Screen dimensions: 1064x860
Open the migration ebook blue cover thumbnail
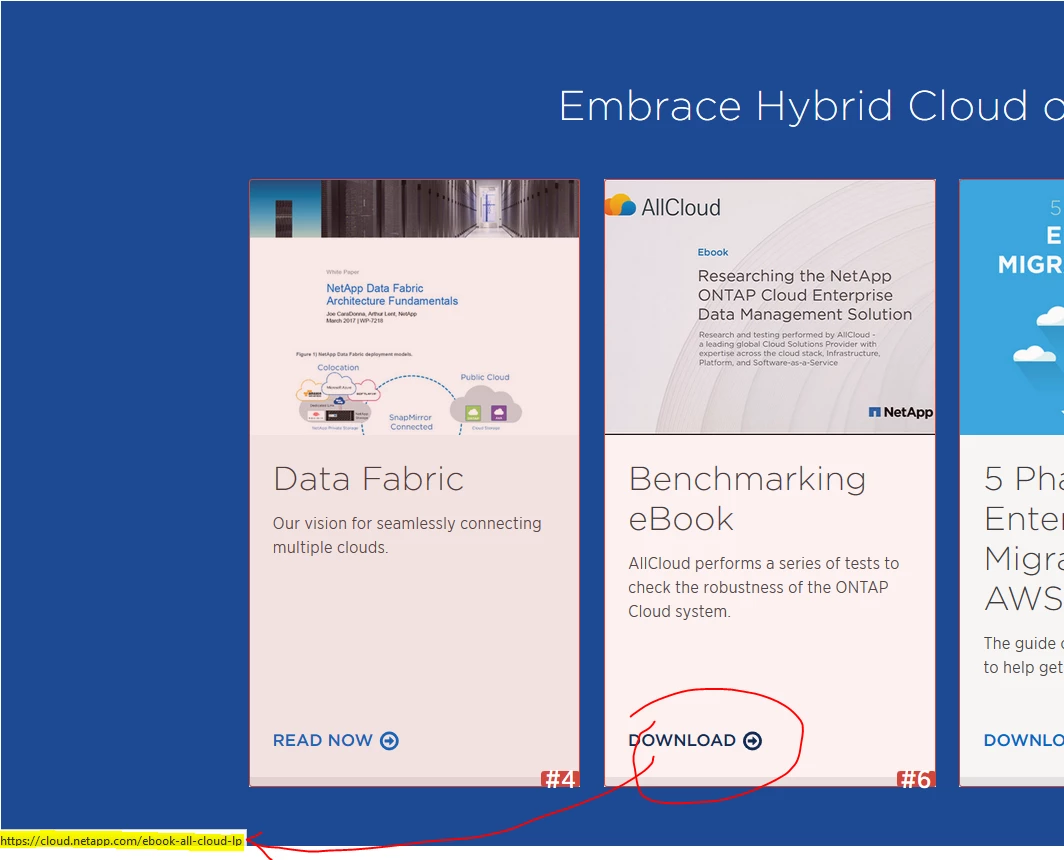coord(1012,307)
